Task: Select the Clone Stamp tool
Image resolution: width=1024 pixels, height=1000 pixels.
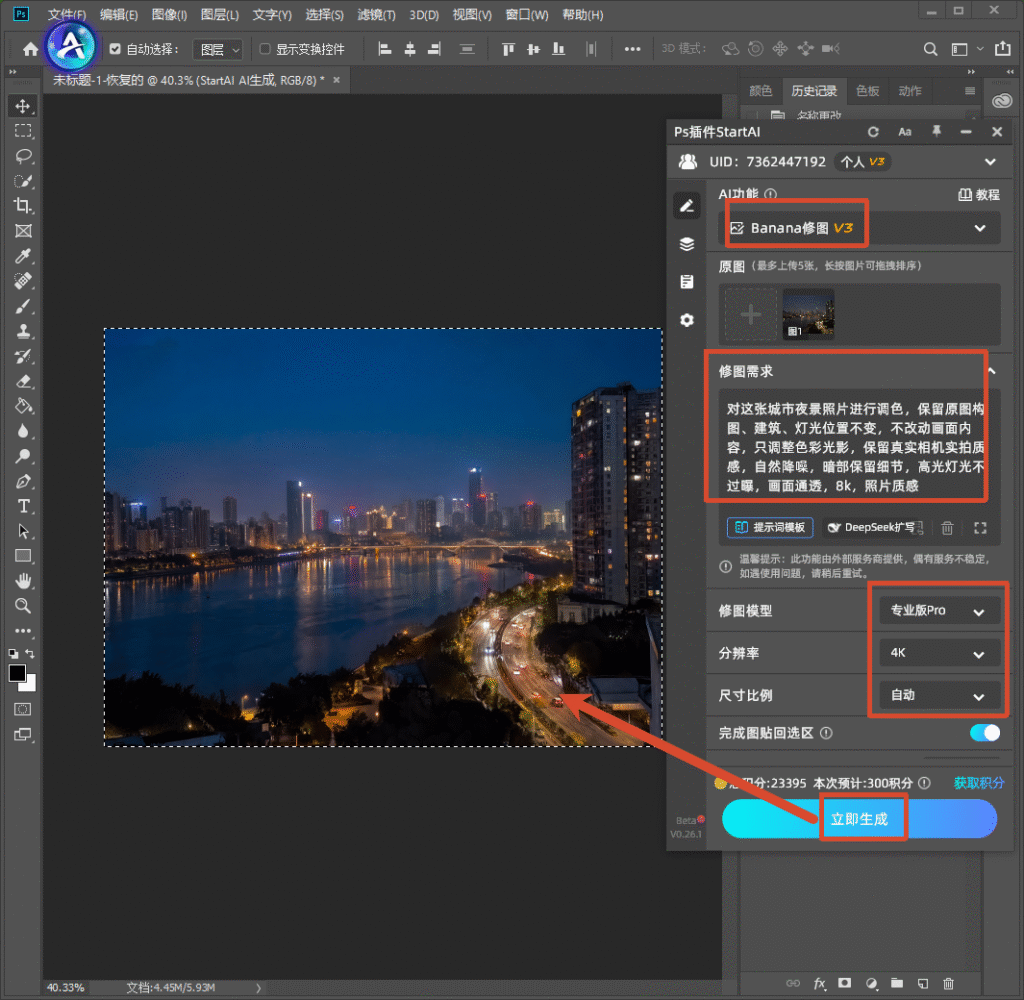Action: click(x=23, y=331)
